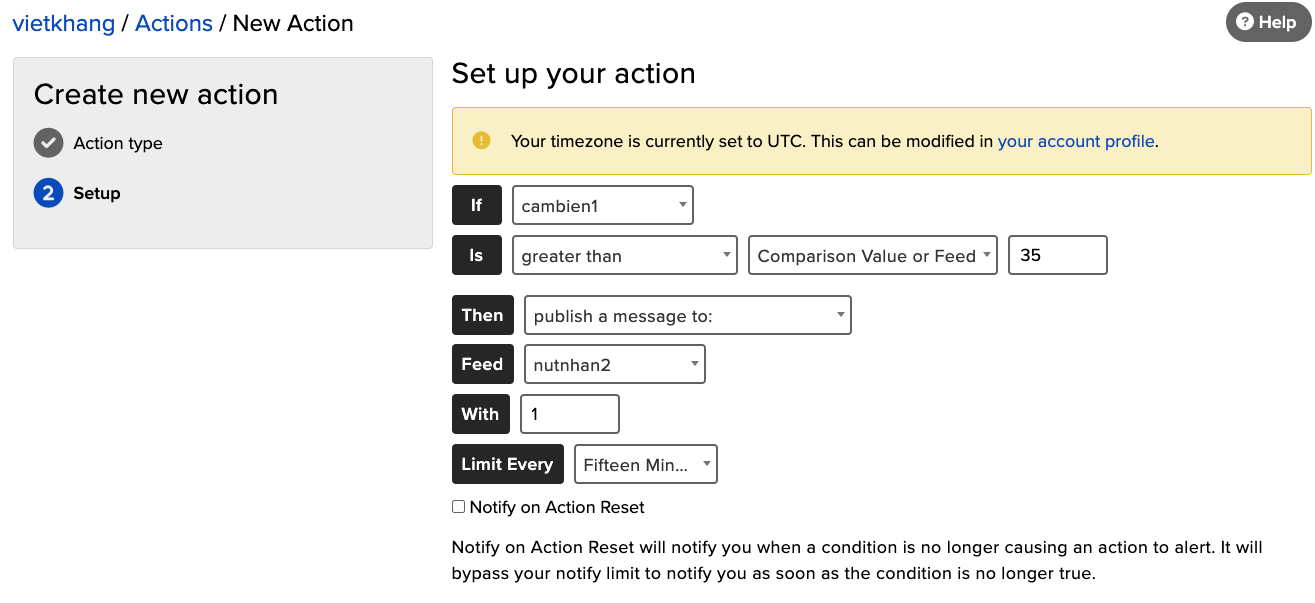Open the cambien1 feed dropdown
This screenshot has width=1315, height=603.
[602, 206]
